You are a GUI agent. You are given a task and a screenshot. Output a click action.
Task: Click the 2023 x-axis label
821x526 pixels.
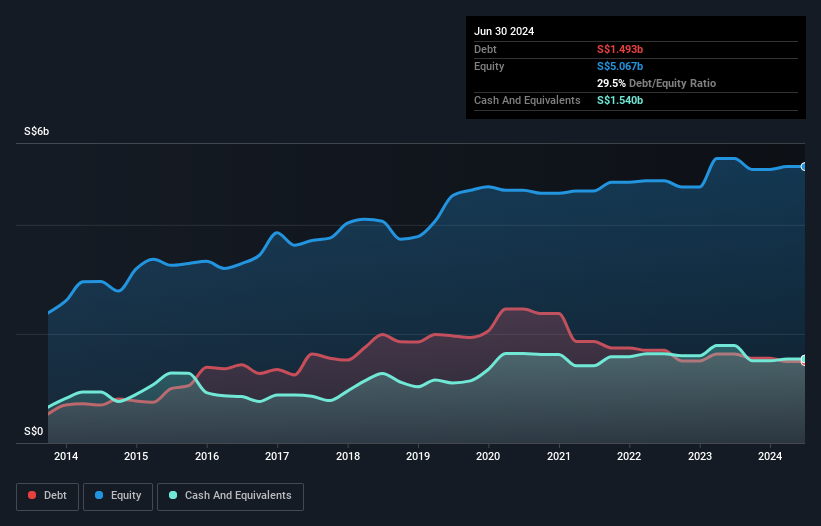click(x=700, y=456)
